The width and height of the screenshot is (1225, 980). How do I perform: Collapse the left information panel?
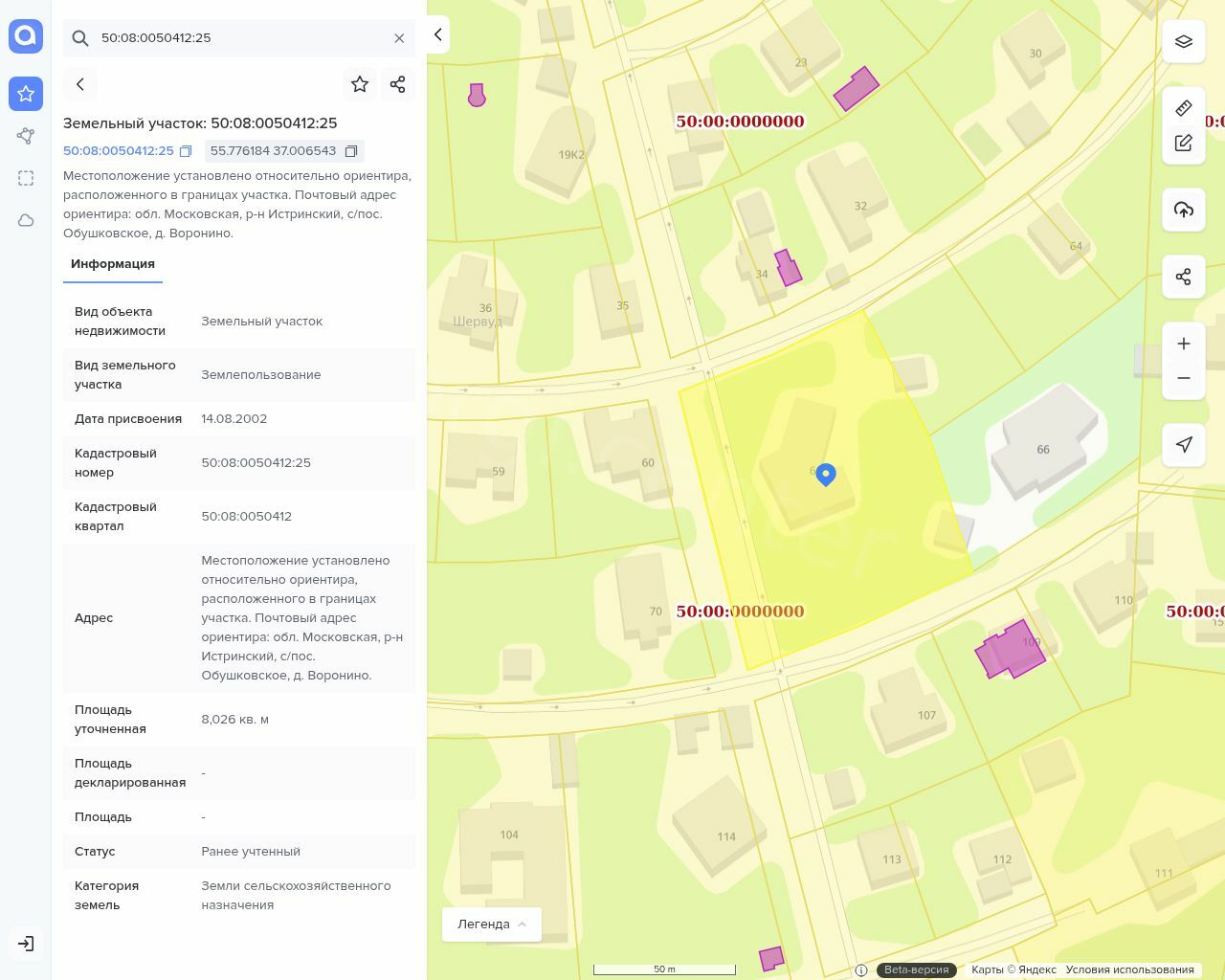[x=437, y=34]
